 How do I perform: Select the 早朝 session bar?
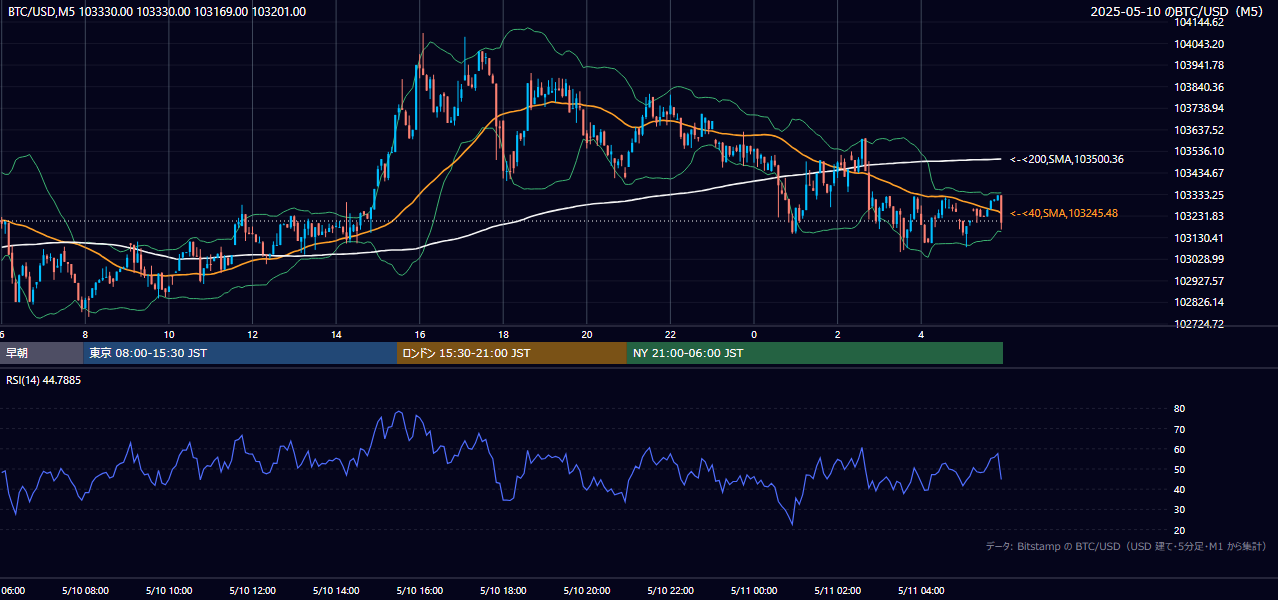click(x=41, y=353)
